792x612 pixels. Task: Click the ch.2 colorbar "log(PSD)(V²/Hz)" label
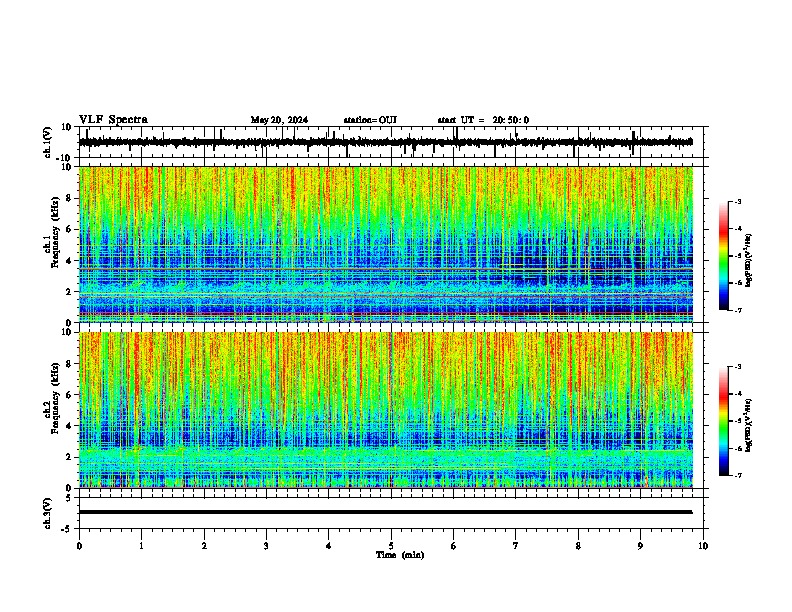[749, 425]
